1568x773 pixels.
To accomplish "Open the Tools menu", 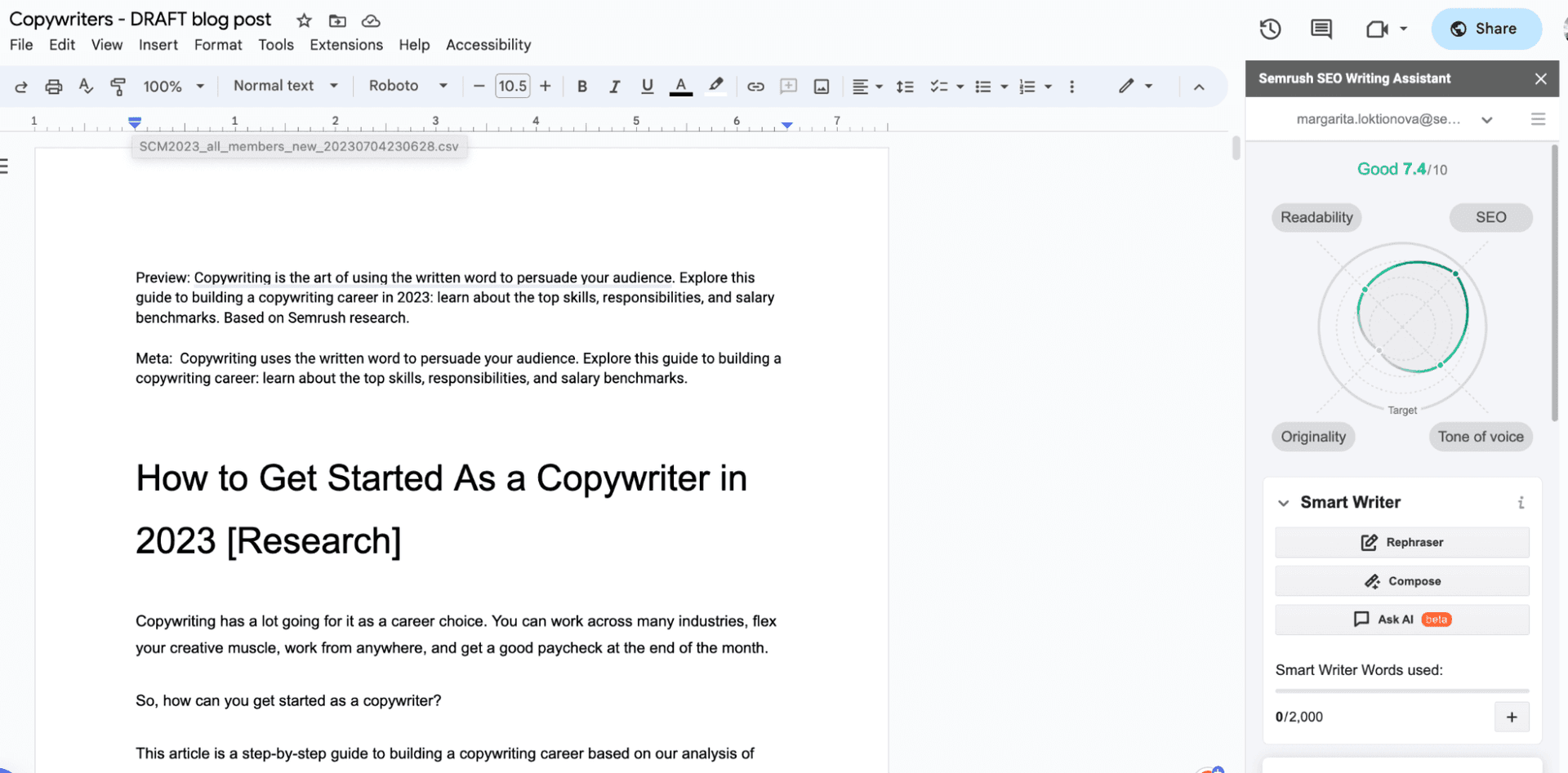I will click(276, 45).
